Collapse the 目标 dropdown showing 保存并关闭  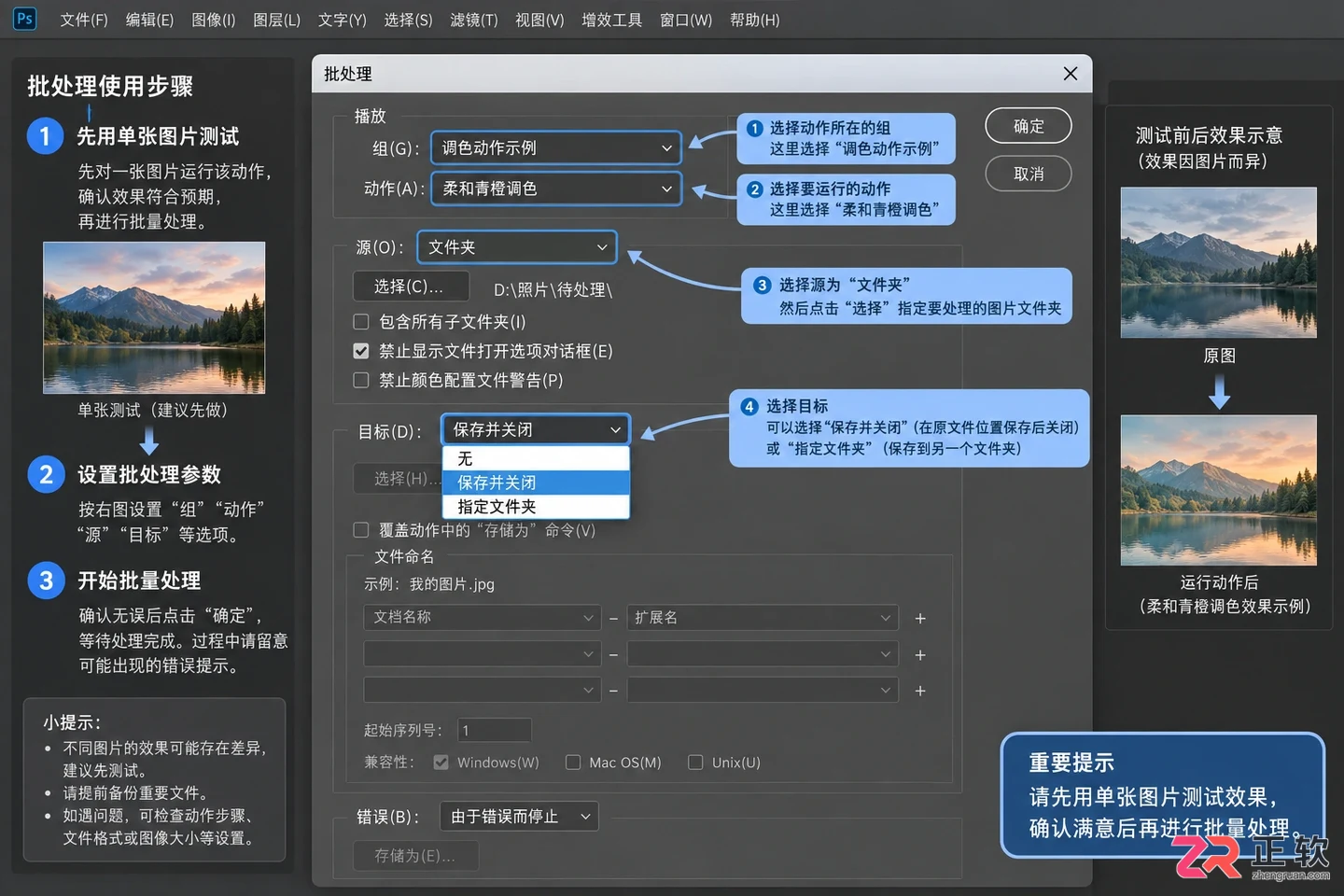[x=536, y=429]
